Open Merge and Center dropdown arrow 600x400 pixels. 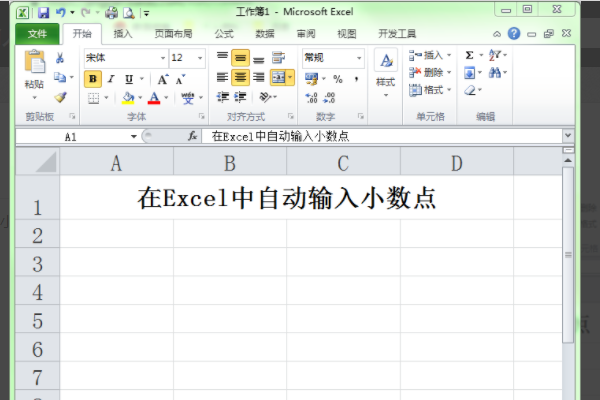(x=290, y=78)
